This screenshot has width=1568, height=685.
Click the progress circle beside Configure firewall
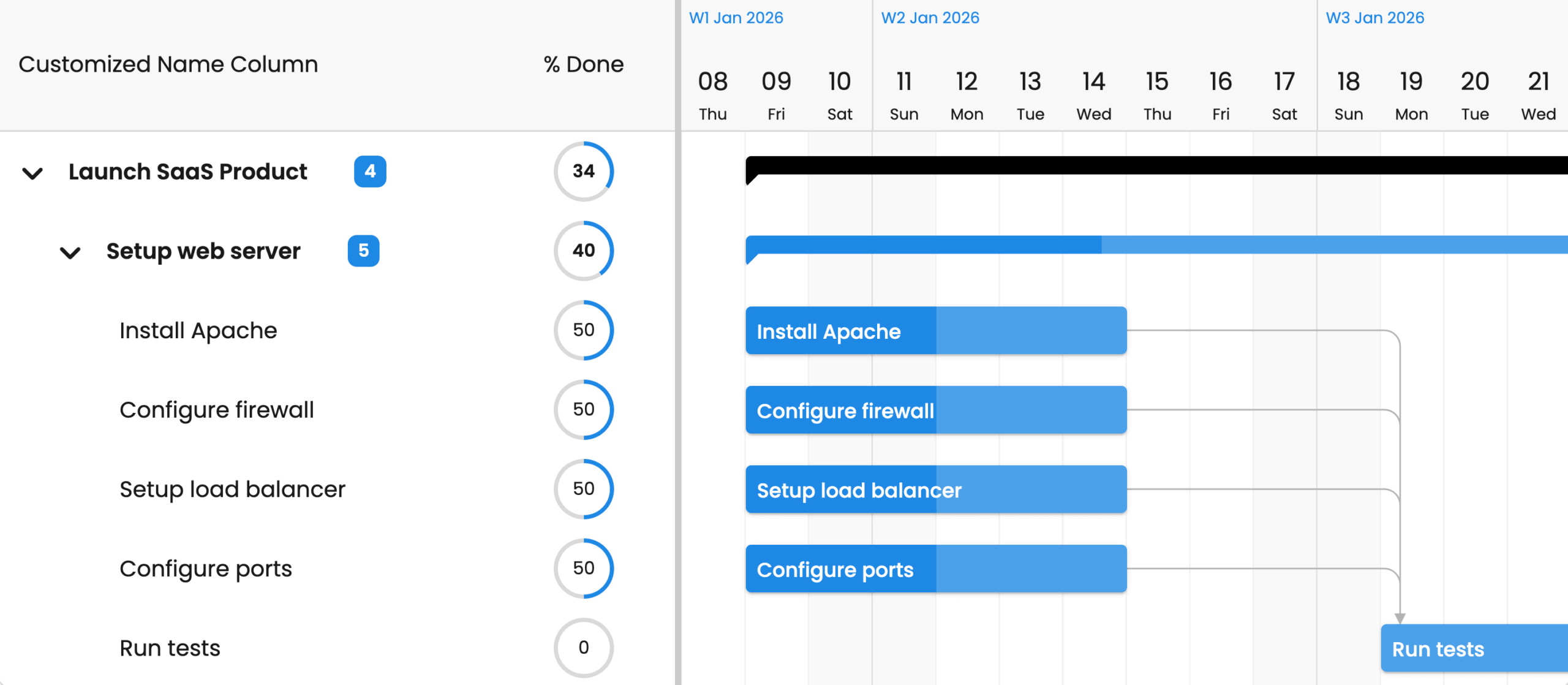tap(583, 409)
